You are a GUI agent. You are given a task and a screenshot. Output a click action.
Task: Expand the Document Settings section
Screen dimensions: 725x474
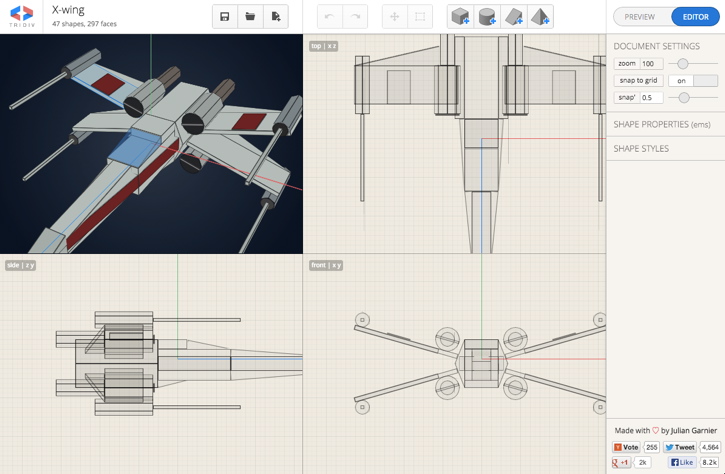coord(656,46)
